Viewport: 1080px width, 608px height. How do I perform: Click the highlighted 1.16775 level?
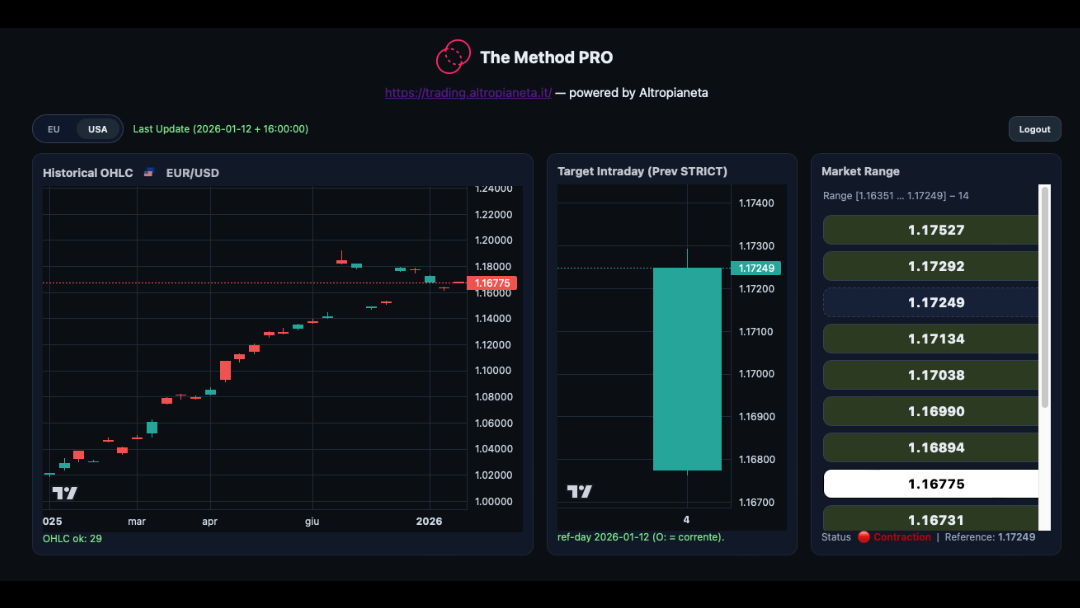(x=930, y=484)
